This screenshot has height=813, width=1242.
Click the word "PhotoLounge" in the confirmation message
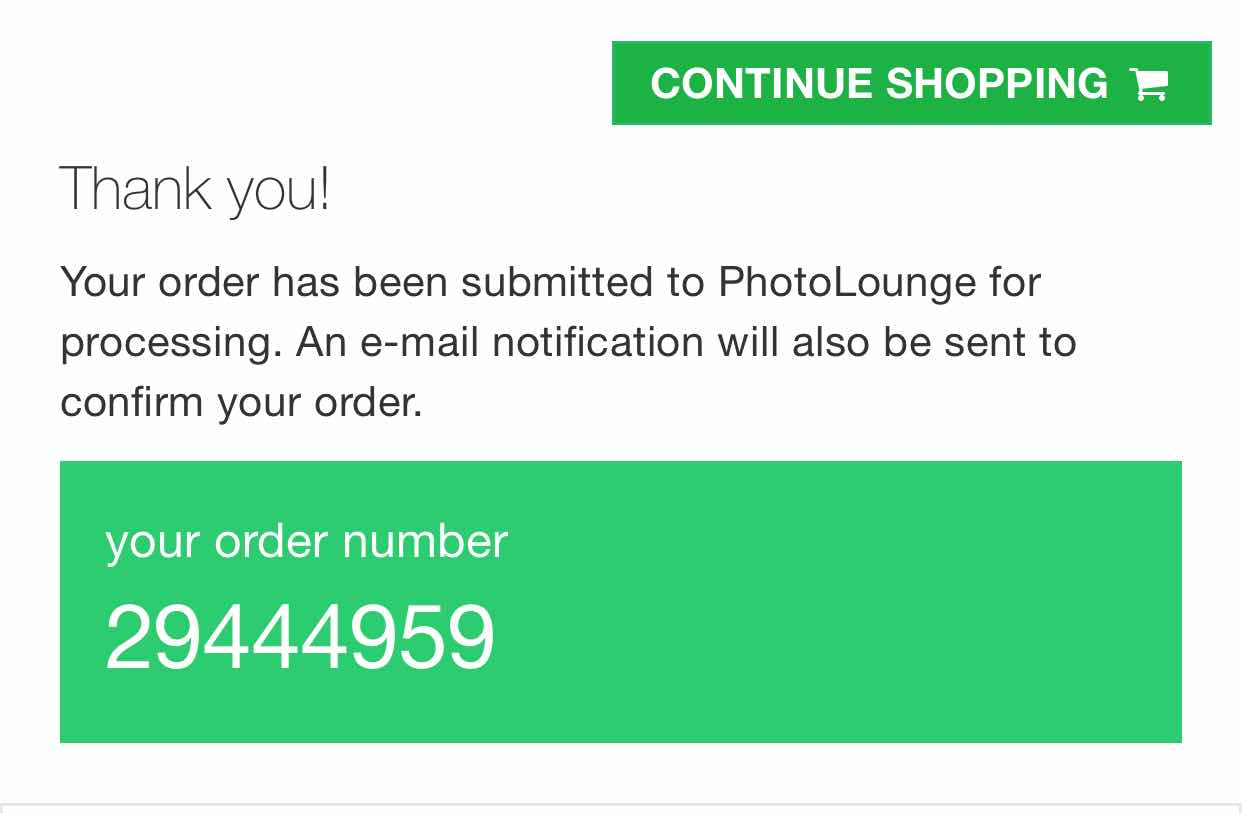847,282
